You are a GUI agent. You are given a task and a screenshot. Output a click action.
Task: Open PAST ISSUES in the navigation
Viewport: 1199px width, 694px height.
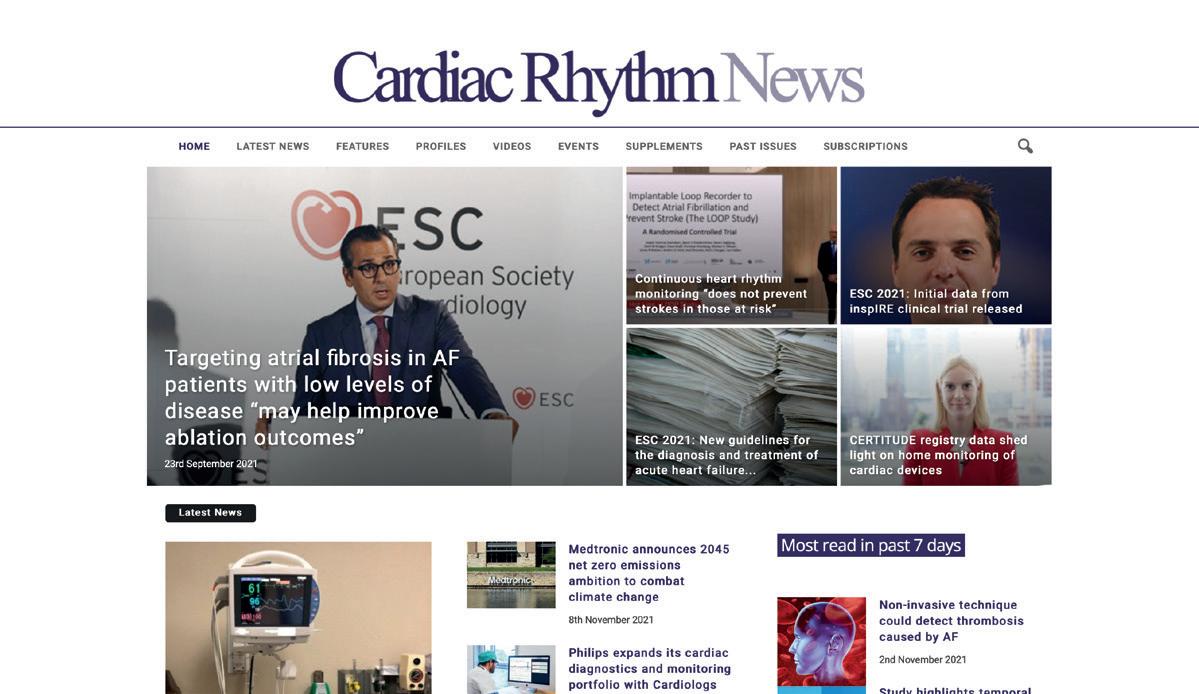pos(763,146)
